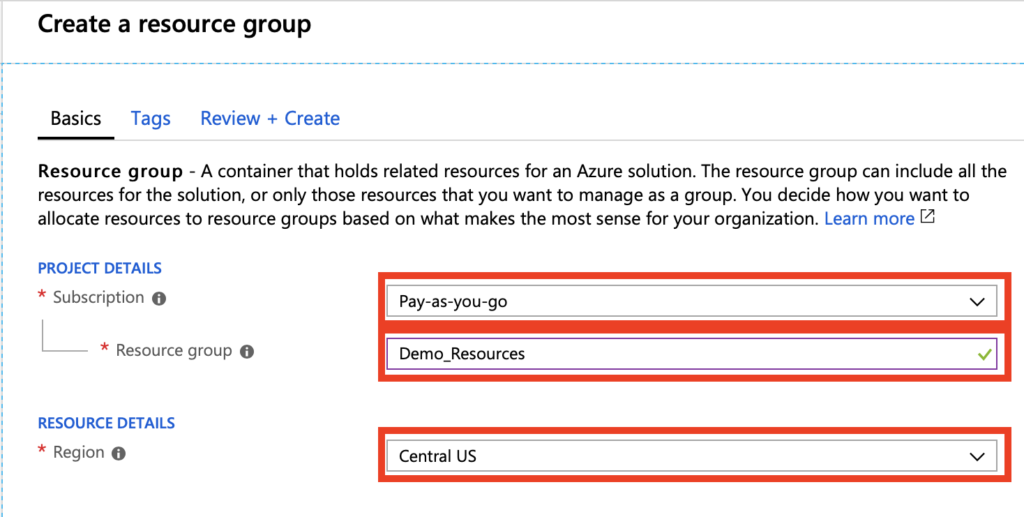Click the PROJECT DETAILS section heading
This screenshot has height=517, width=1024.
(x=100, y=268)
